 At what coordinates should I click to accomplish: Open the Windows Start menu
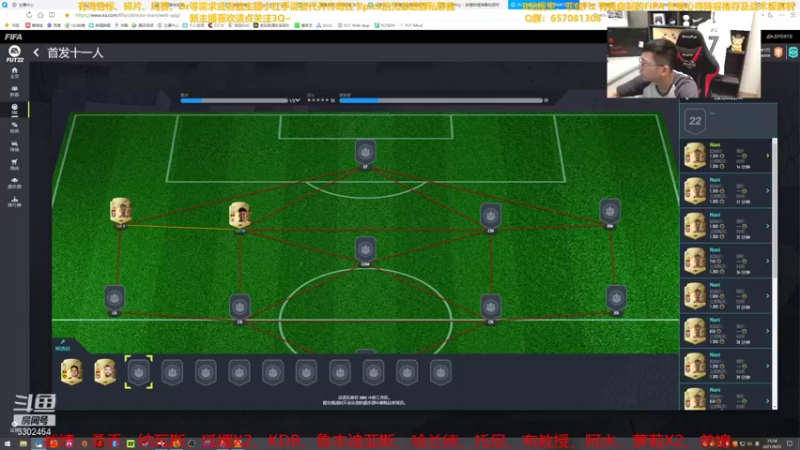(7, 444)
